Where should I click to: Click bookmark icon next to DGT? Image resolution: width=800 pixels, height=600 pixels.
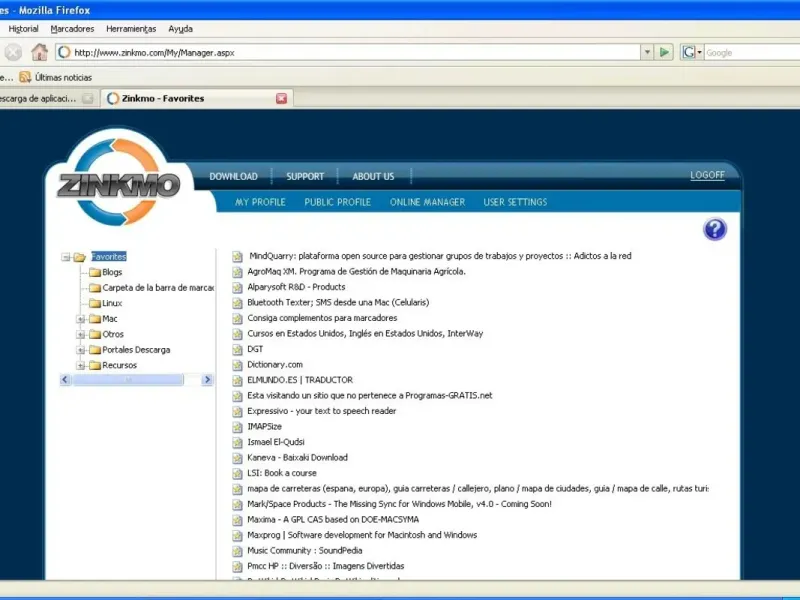[237, 350]
